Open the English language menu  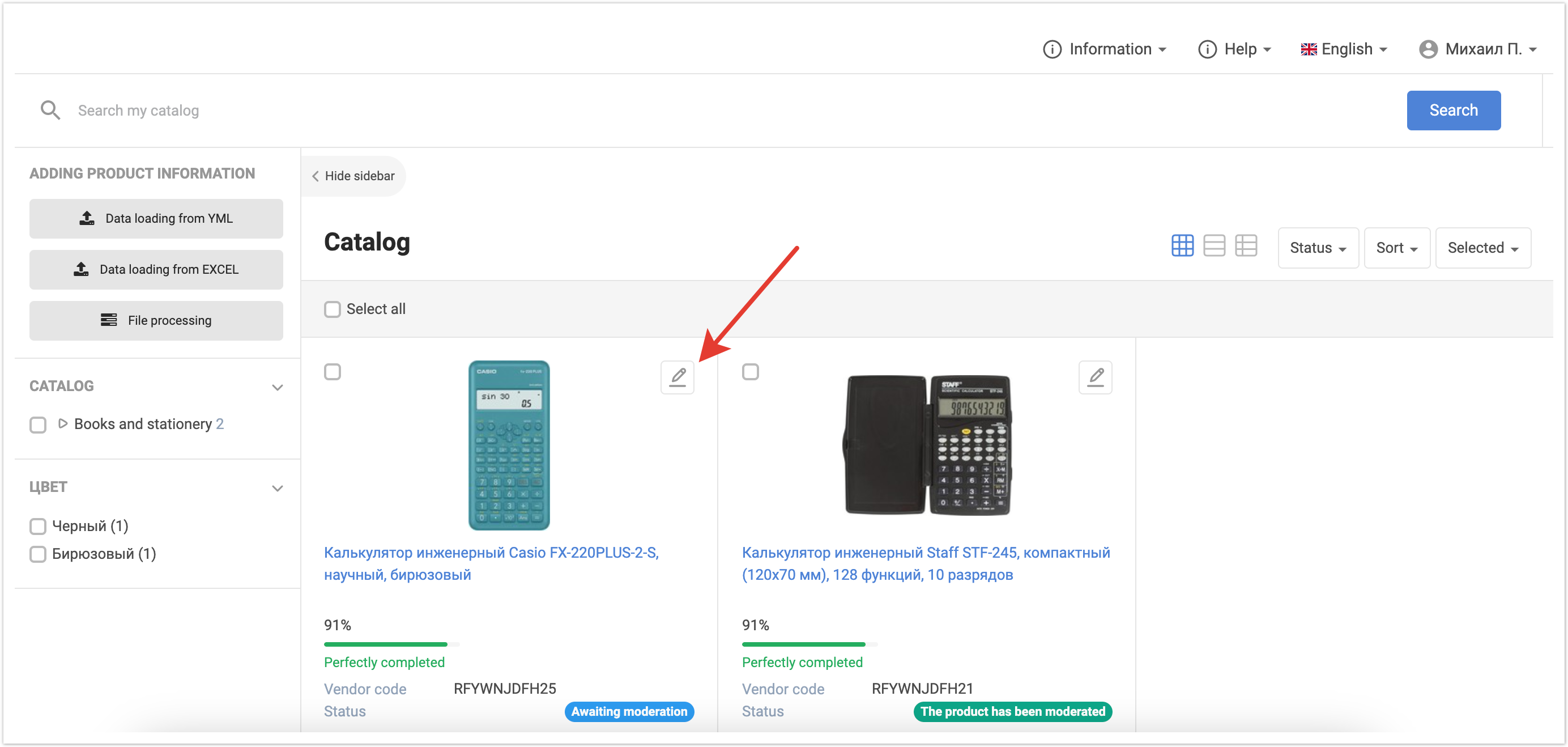pos(1344,49)
